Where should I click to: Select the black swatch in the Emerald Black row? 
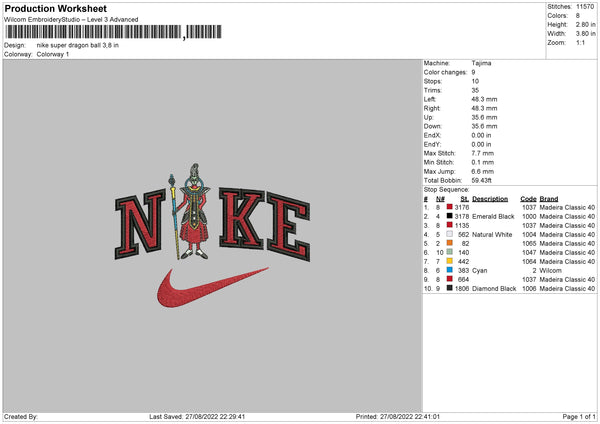[450, 216]
